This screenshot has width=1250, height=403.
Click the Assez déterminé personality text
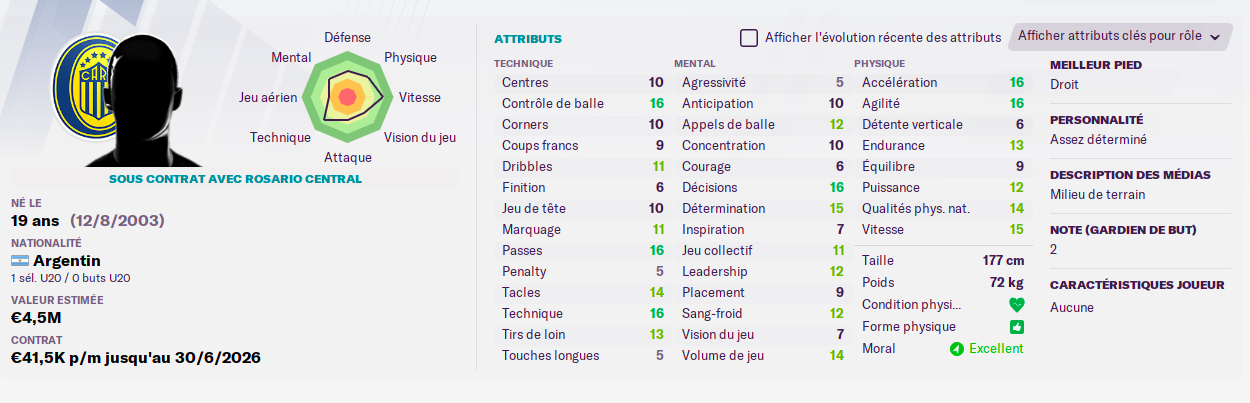coord(1098,140)
